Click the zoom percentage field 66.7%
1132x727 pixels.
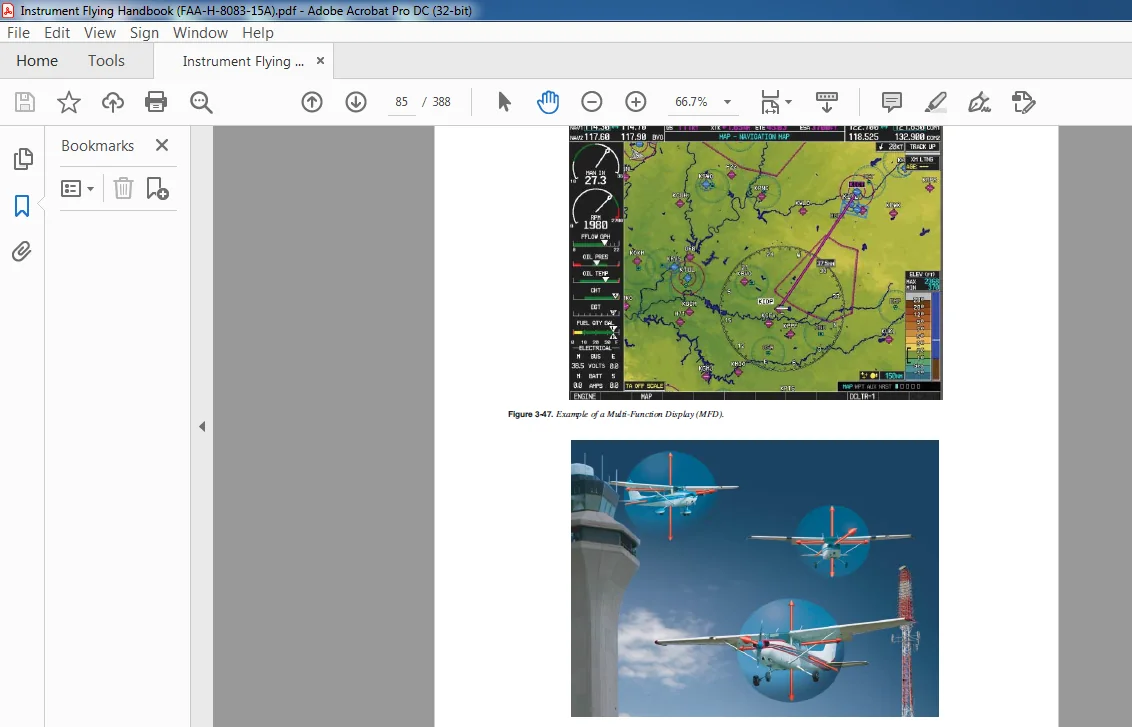[x=691, y=102]
